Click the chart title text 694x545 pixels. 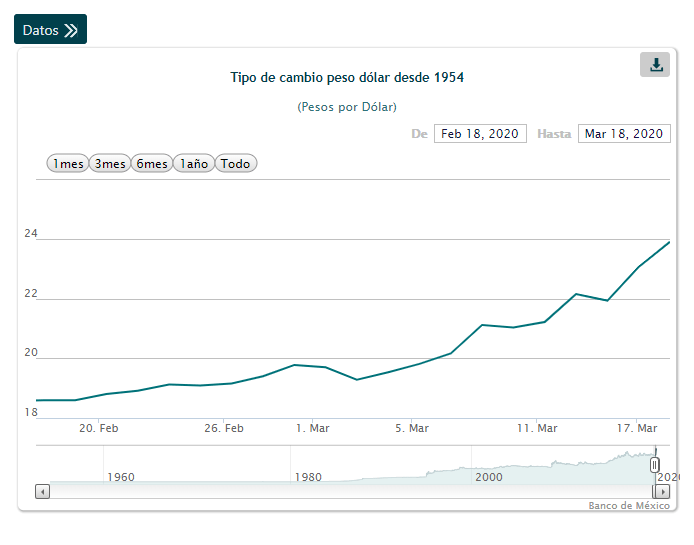[347, 77]
